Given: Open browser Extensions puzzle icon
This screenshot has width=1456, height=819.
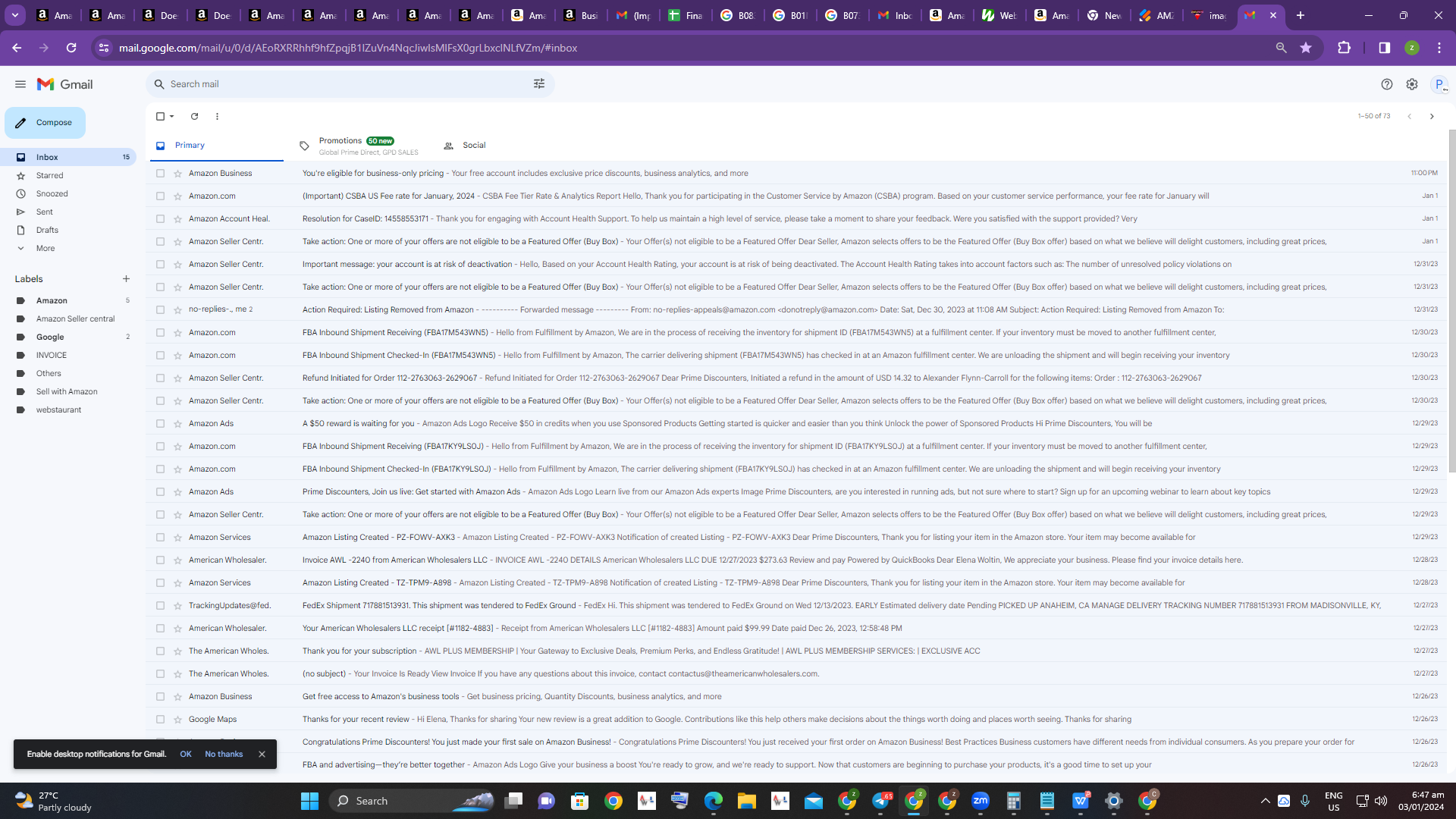Looking at the screenshot, I should pyautogui.click(x=1344, y=48).
